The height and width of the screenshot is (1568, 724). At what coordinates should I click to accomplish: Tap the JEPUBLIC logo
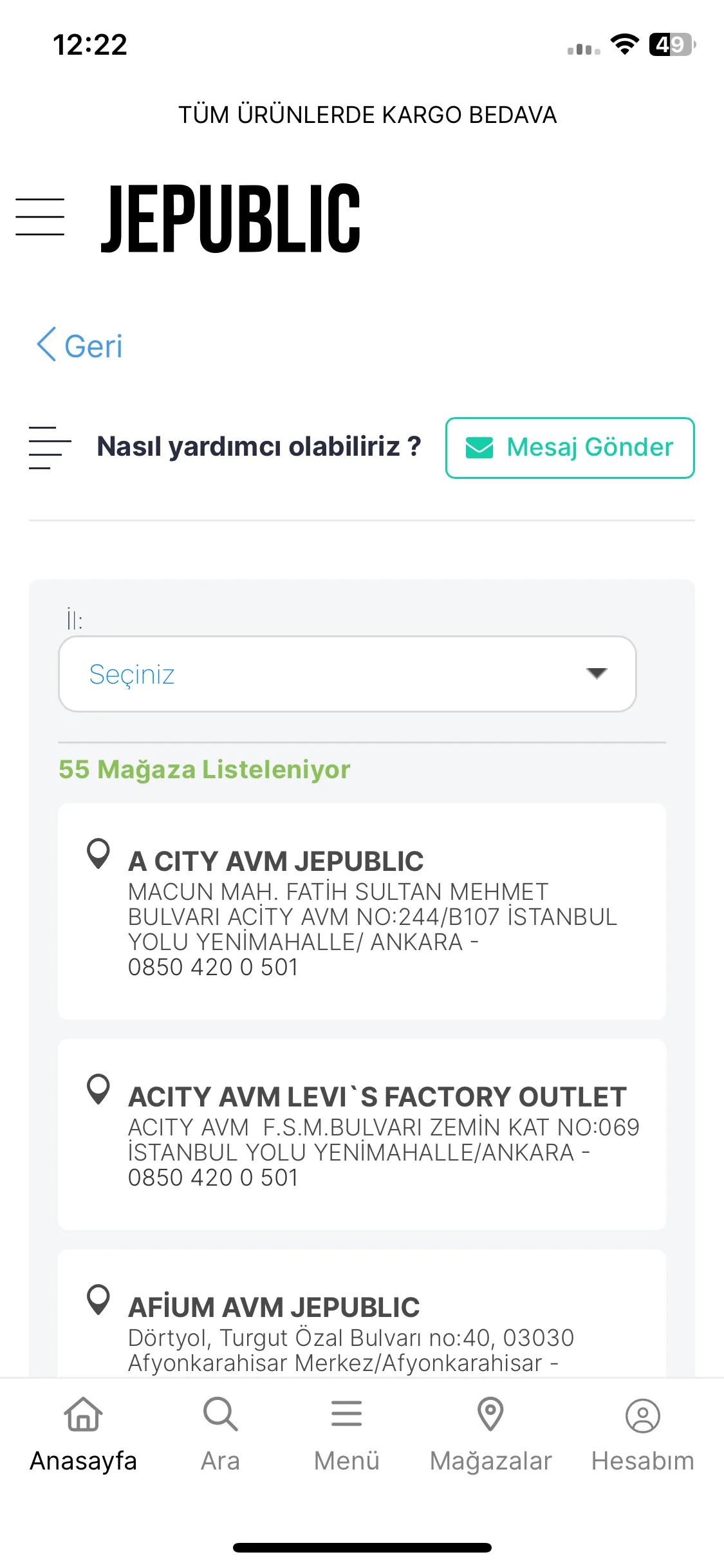click(x=231, y=218)
